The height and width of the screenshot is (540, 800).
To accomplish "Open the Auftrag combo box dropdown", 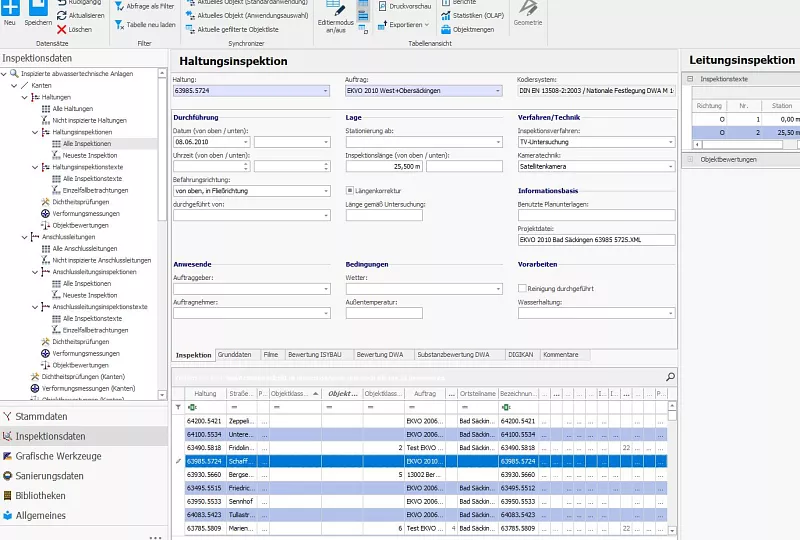I will pyautogui.click(x=497, y=91).
